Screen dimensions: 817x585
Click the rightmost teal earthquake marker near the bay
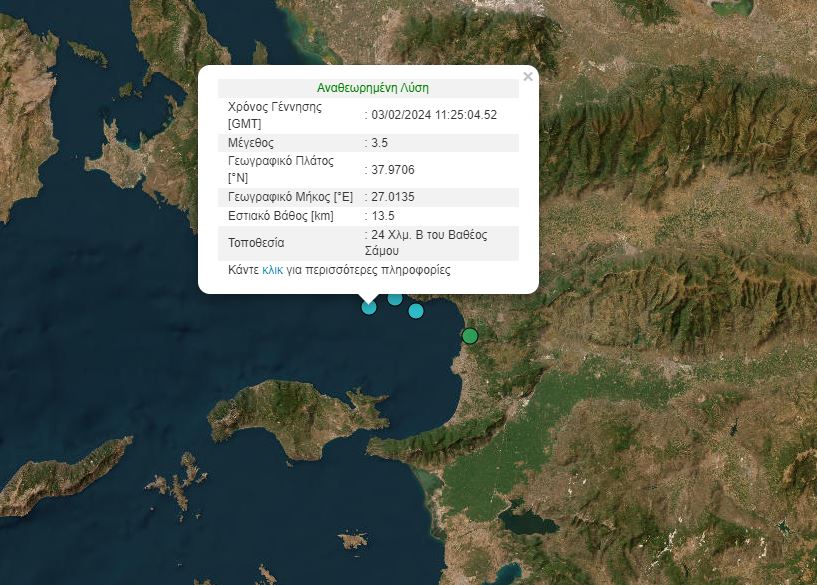click(x=415, y=311)
